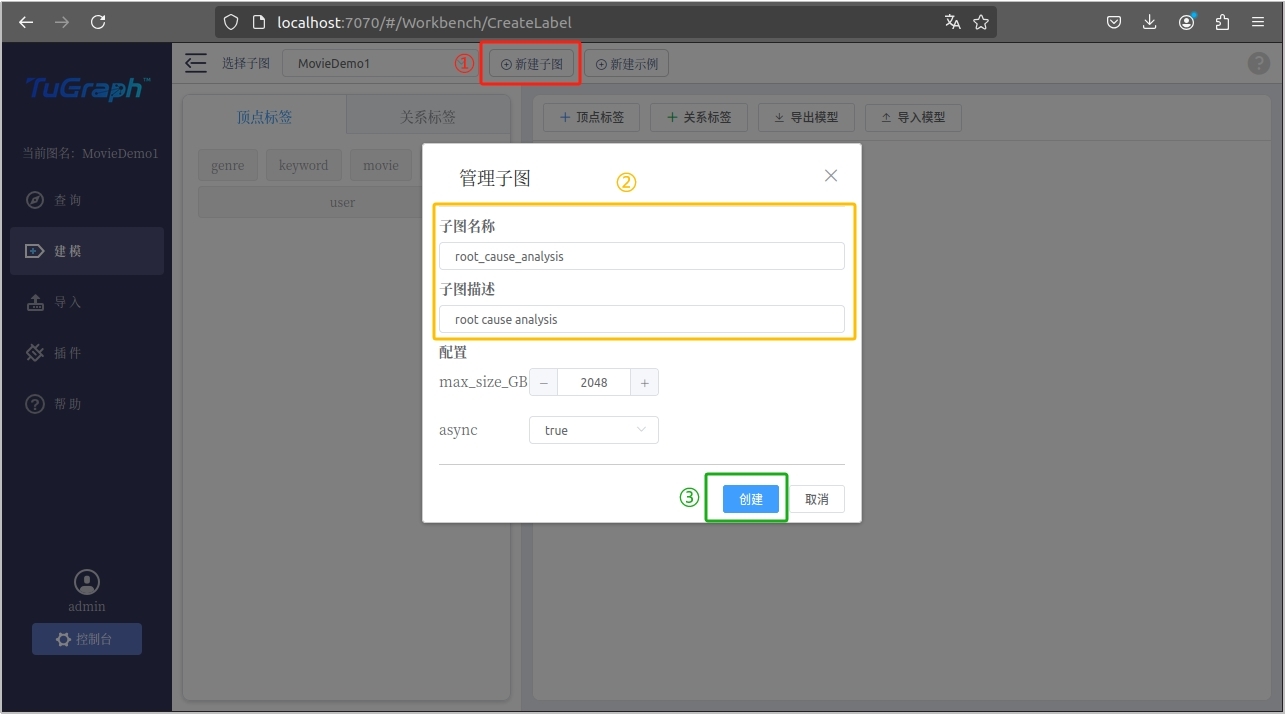Click the 创建 button
Image resolution: width=1286 pixels, height=715 pixels.
pos(750,499)
